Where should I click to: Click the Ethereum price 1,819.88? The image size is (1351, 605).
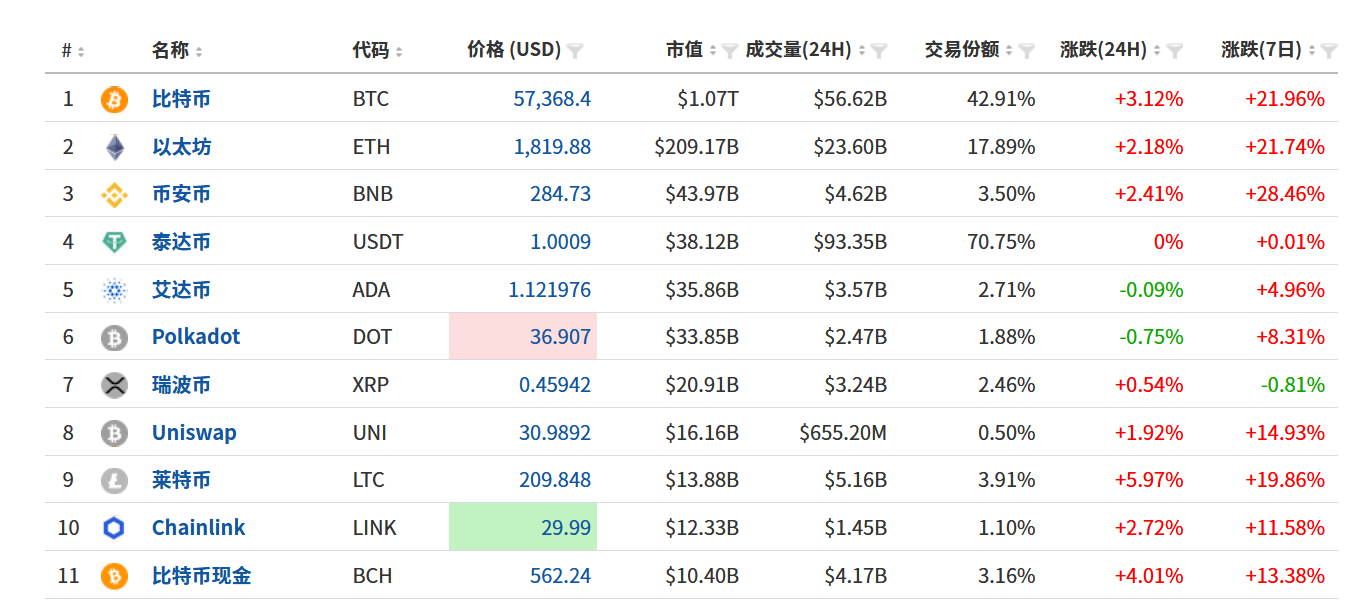pos(552,147)
